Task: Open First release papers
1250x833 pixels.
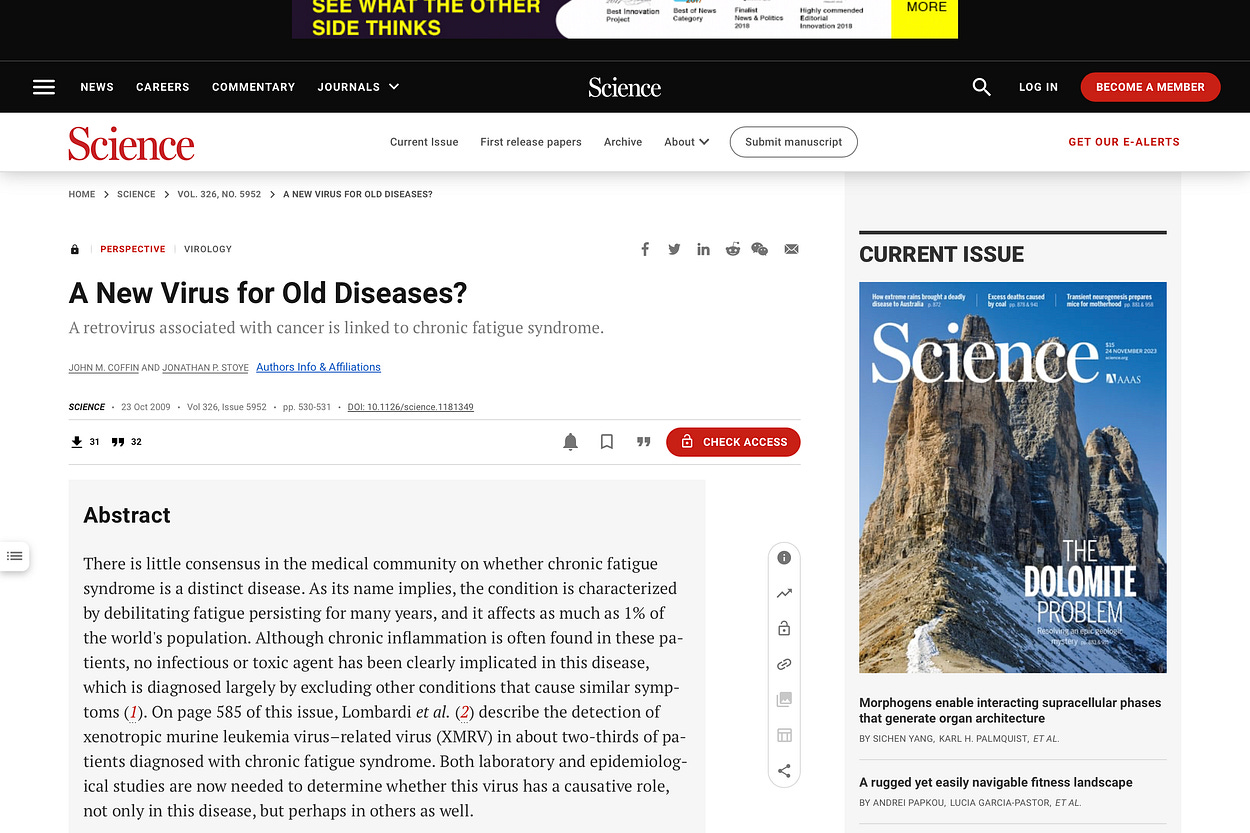Action: [531, 142]
